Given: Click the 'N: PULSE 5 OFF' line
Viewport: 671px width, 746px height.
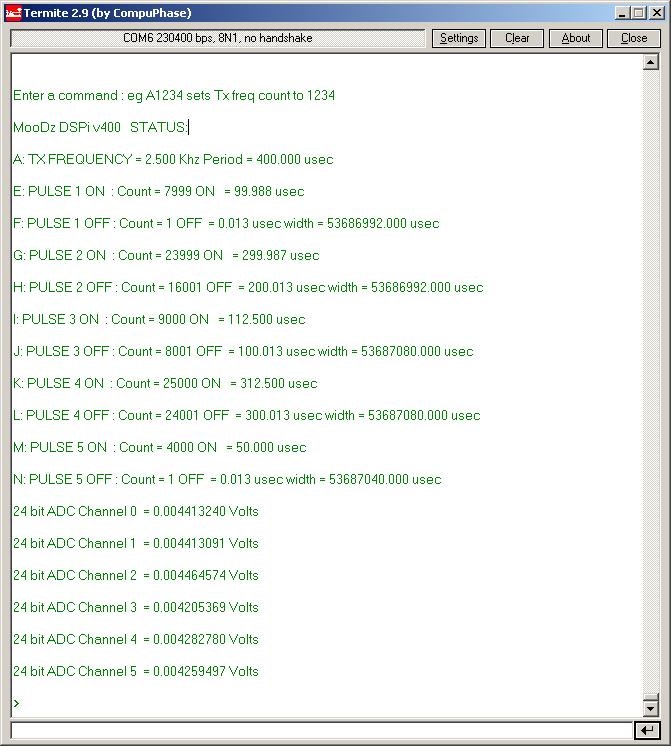Looking at the screenshot, I should (227, 479).
